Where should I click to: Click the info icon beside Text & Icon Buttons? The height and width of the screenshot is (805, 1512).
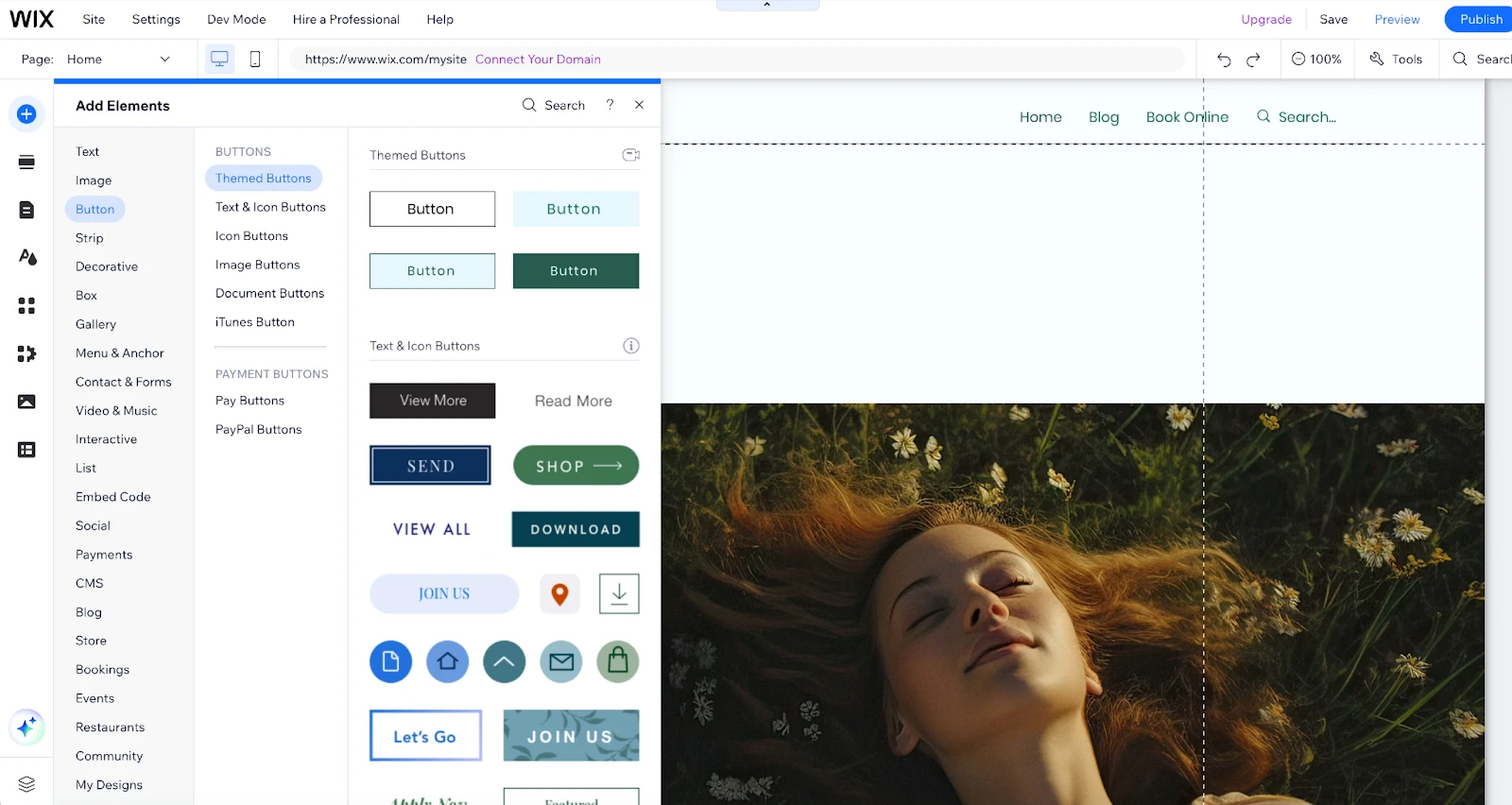tap(631, 346)
